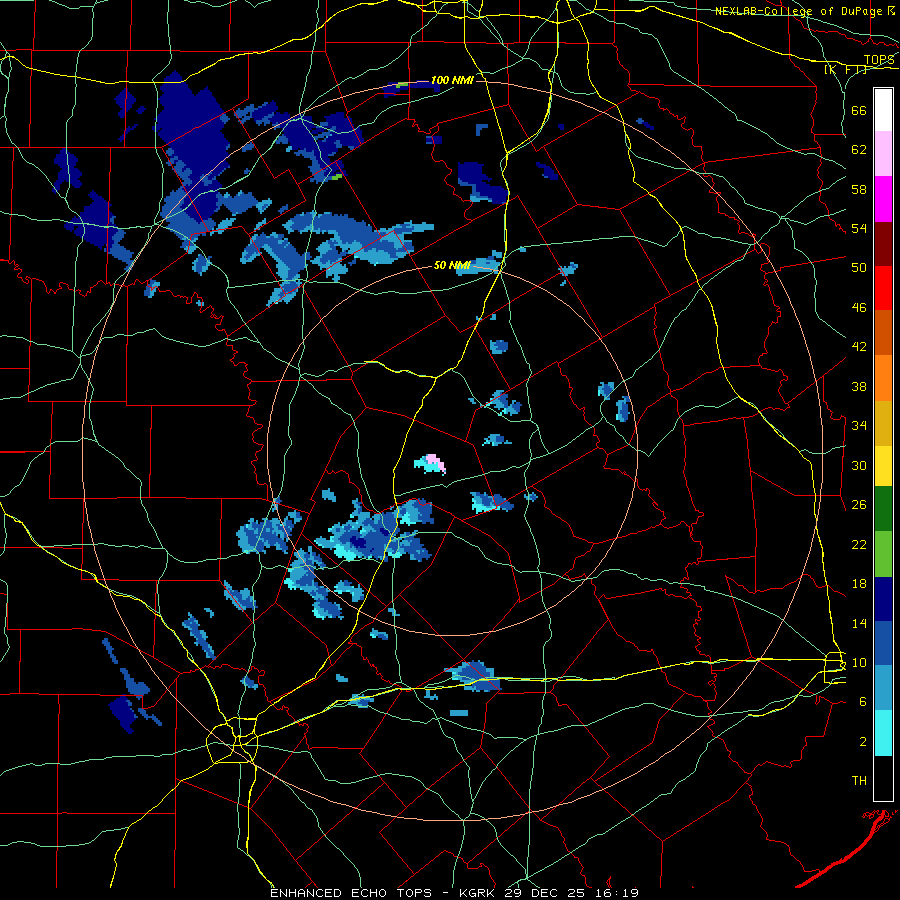Pick the navy blue legend swatch
900x900 pixels.
pos(883,599)
